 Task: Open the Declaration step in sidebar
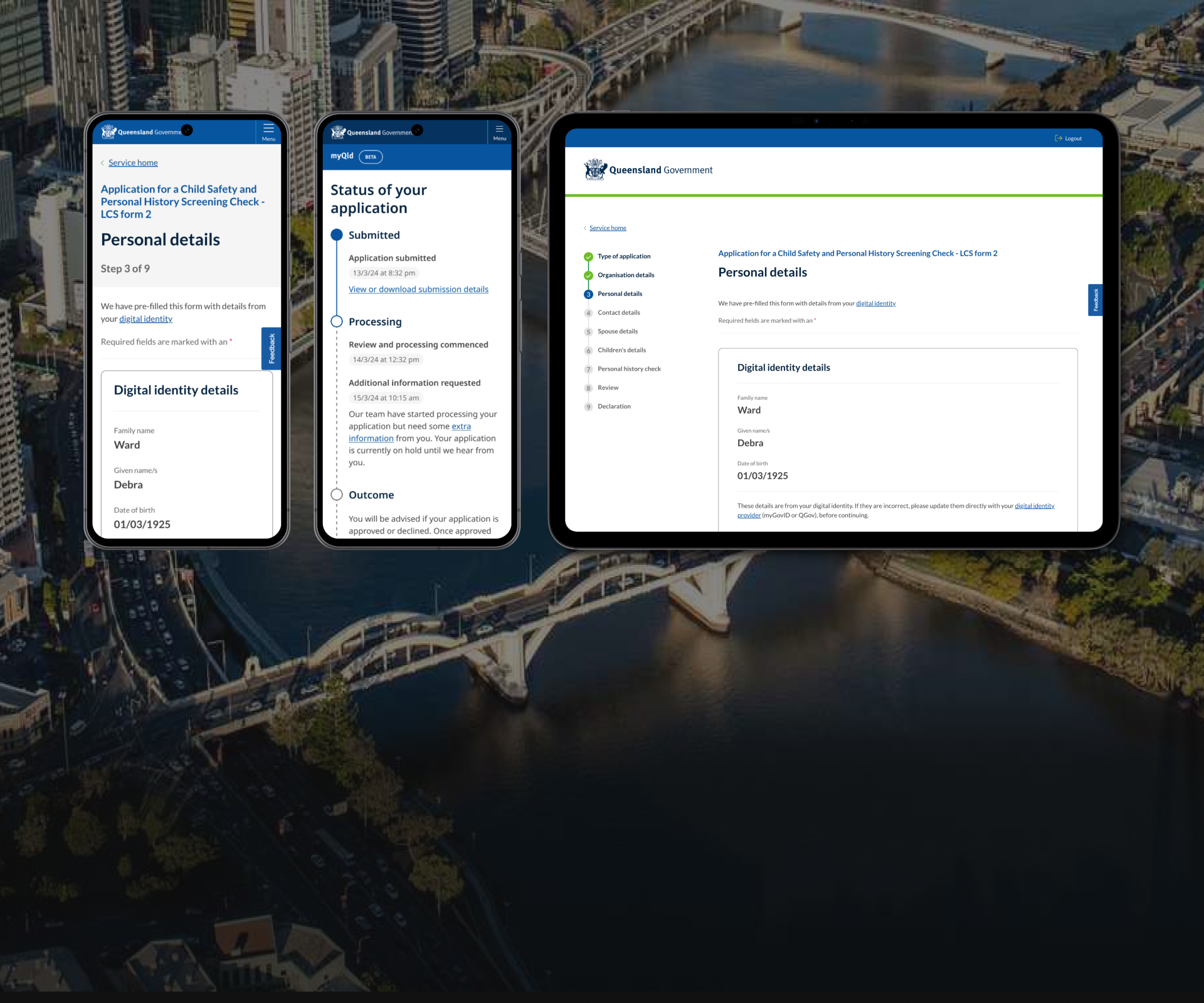[x=614, y=407]
